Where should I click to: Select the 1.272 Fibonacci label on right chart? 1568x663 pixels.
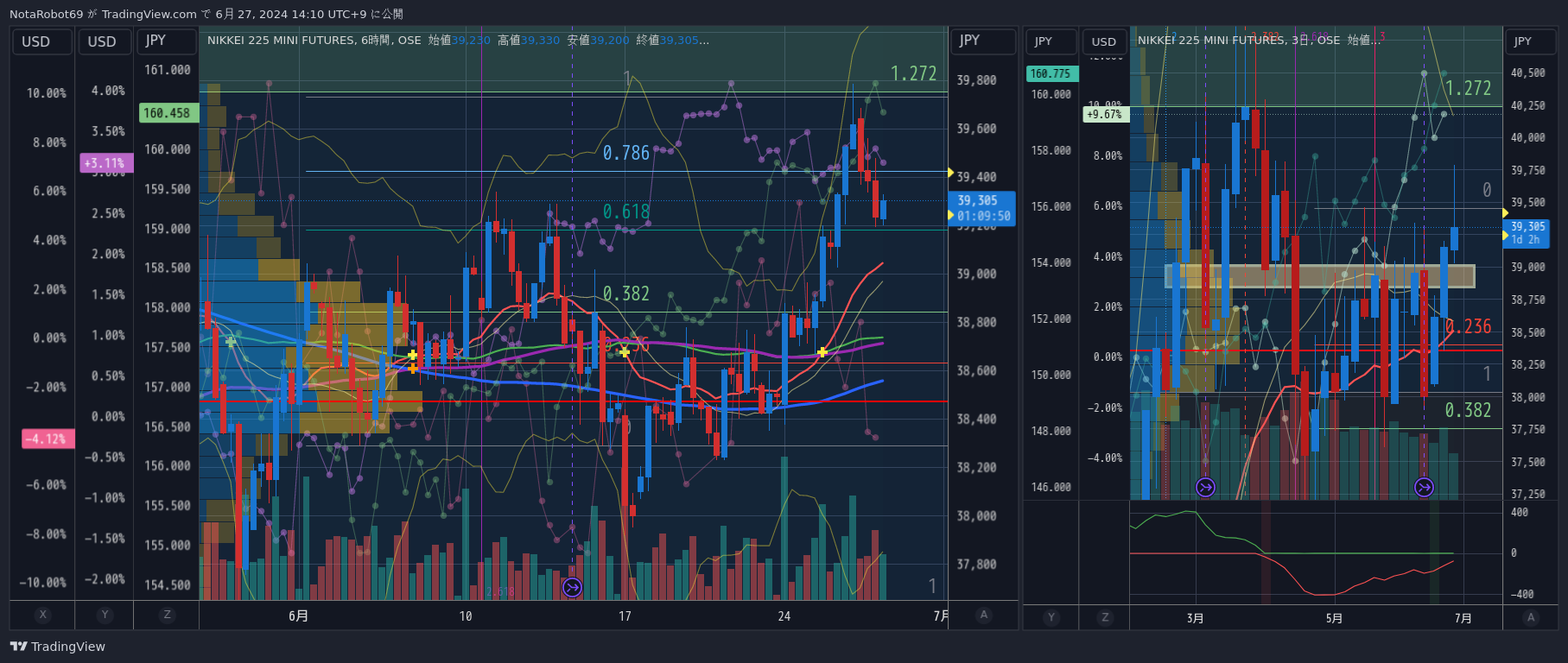(x=1469, y=89)
